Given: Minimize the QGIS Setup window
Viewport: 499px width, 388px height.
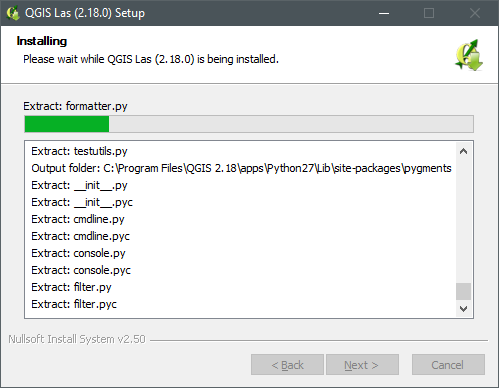Looking at the screenshot, I should 384,13.
